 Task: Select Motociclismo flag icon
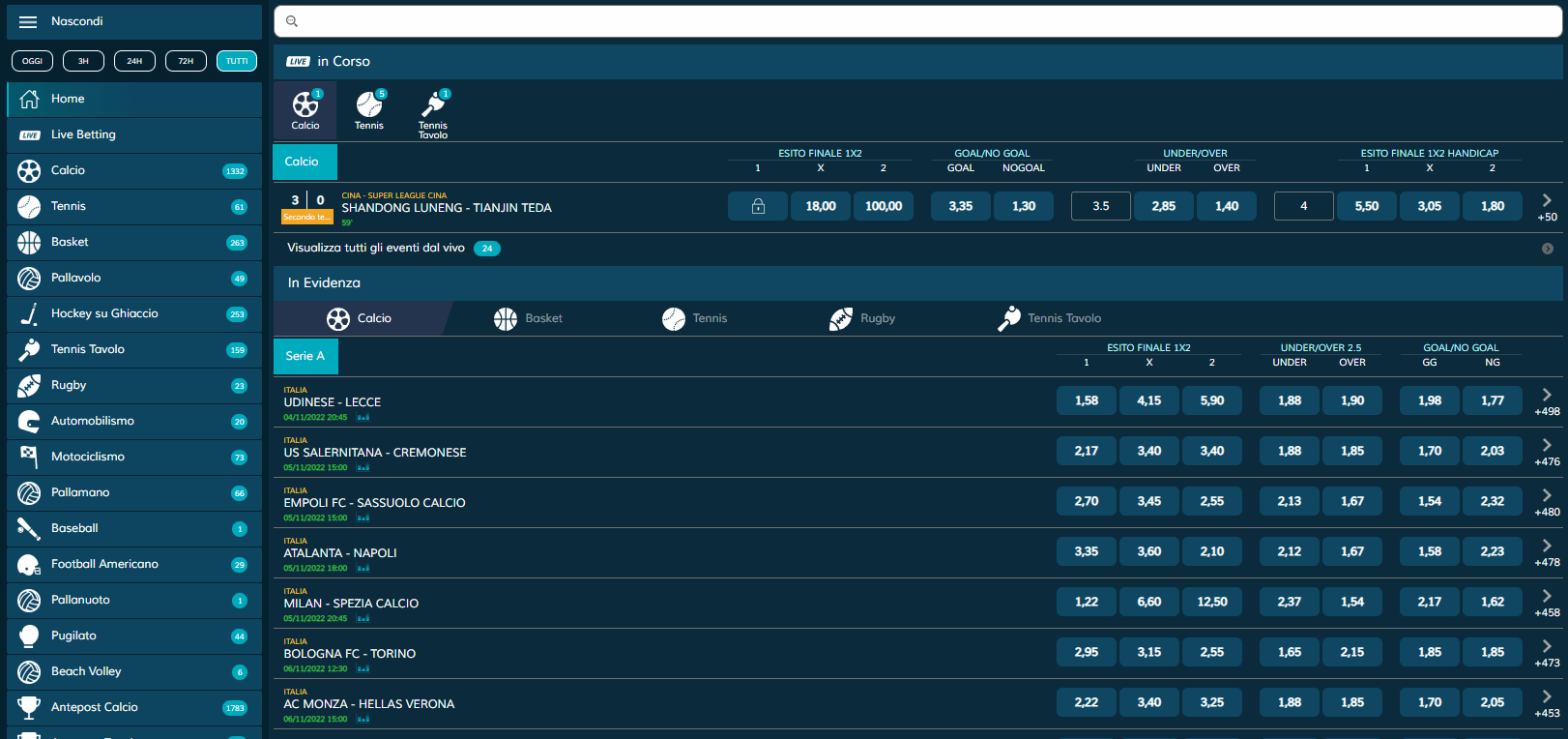click(29, 458)
